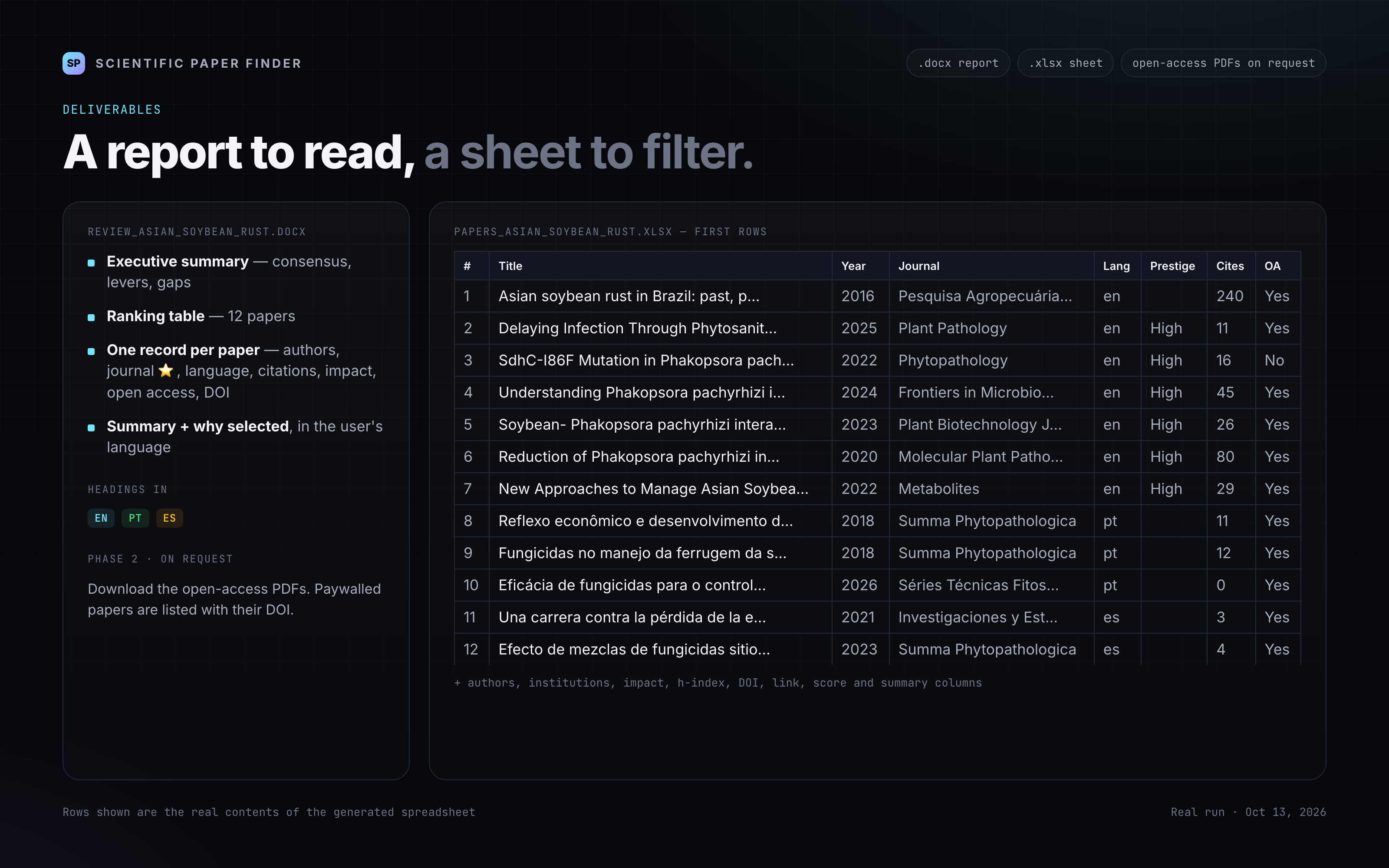Click open-access PDFs on request pill

pos(1223,63)
